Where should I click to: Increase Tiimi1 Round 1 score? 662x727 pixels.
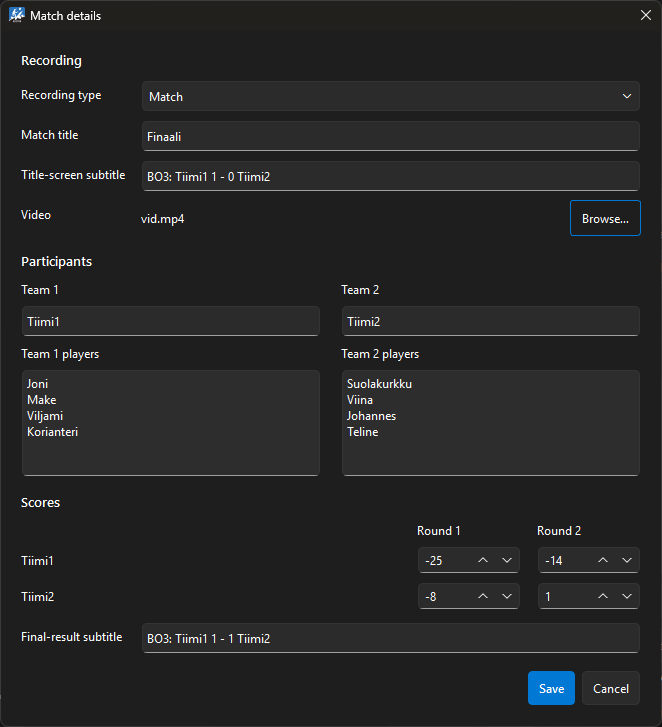483,560
